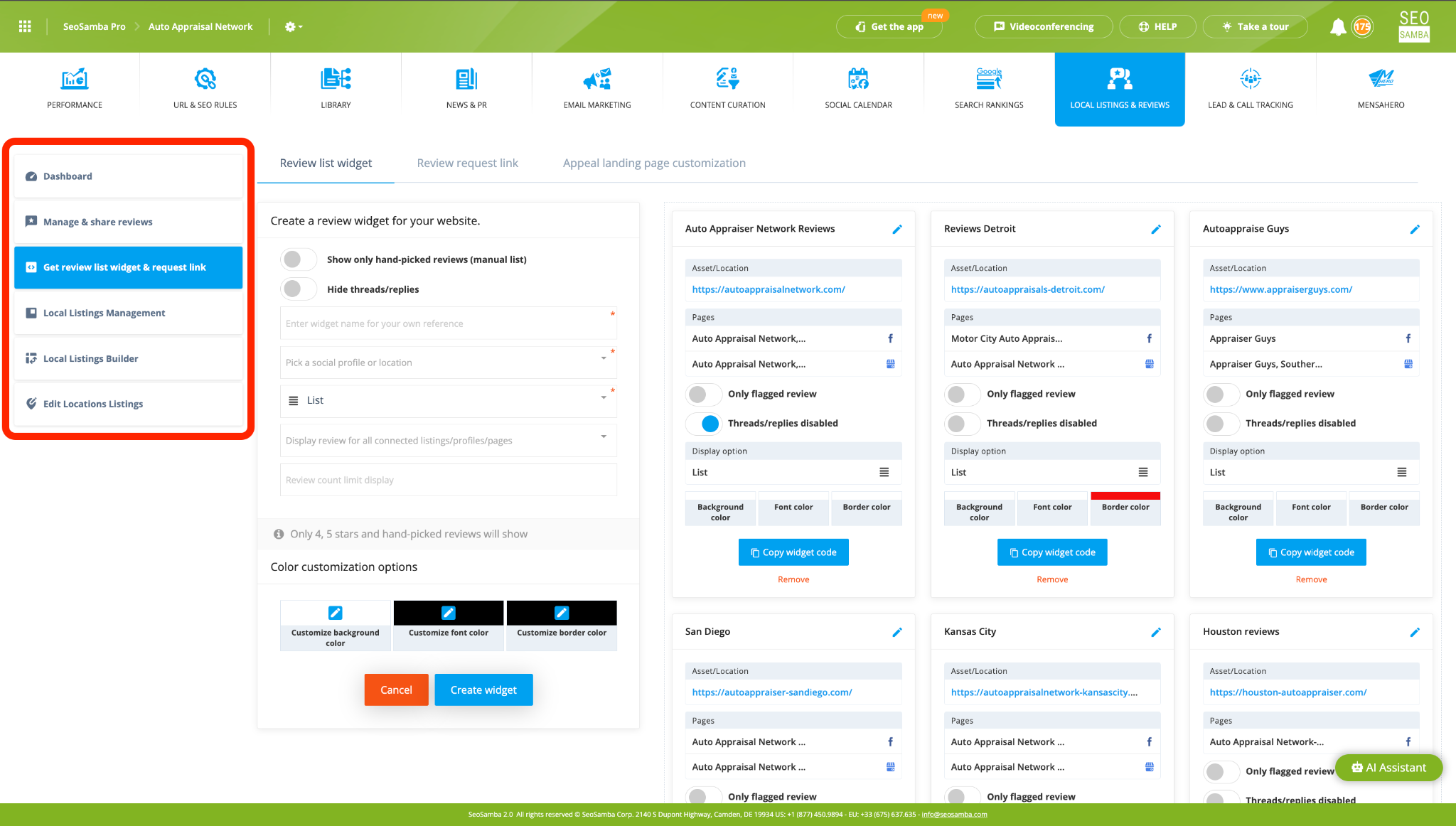Toggle Only flagged review in Reviews Detroit
The image size is (1456, 826).
pyautogui.click(x=962, y=394)
